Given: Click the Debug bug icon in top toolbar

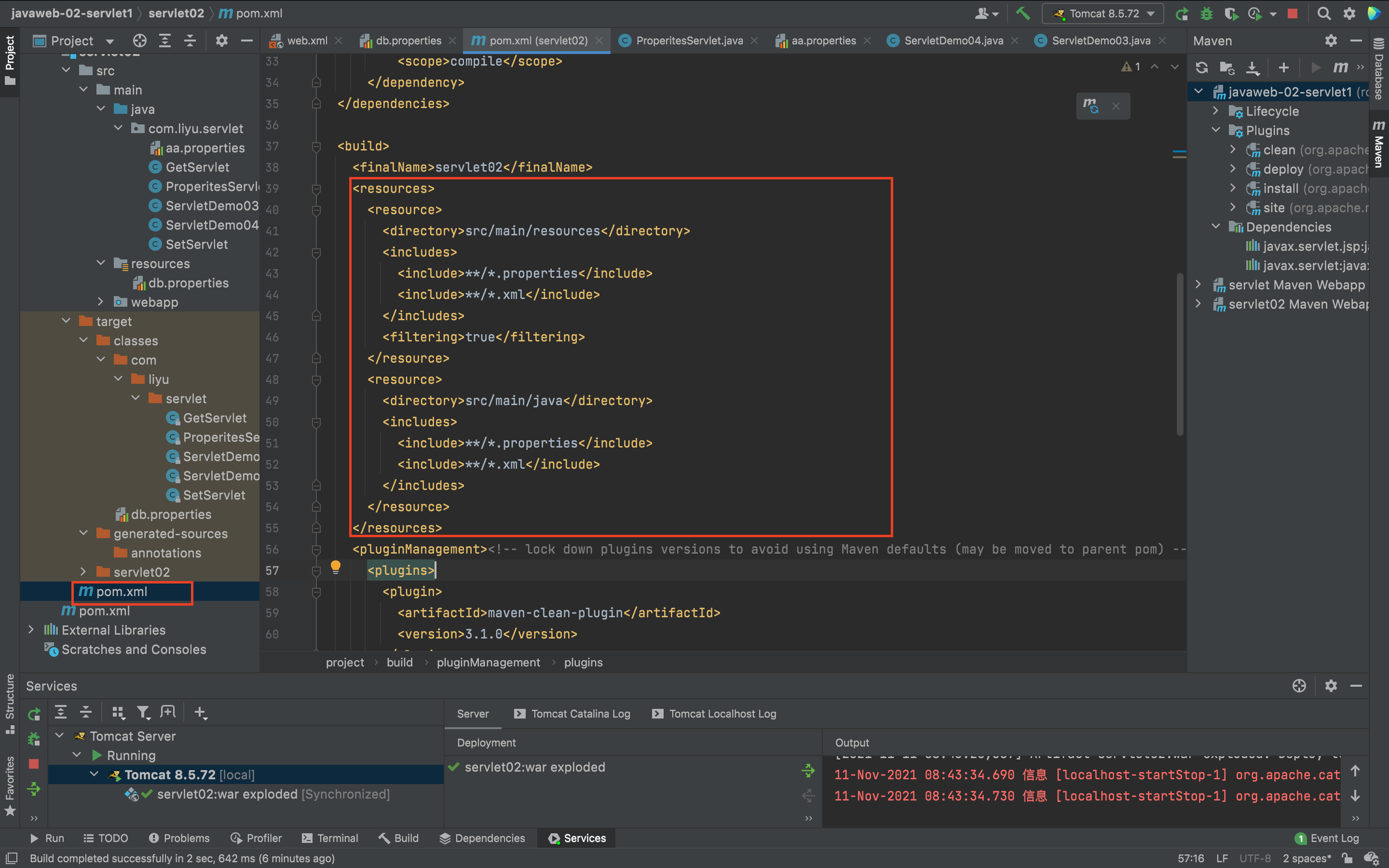Looking at the screenshot, I should click(1207, 13).
